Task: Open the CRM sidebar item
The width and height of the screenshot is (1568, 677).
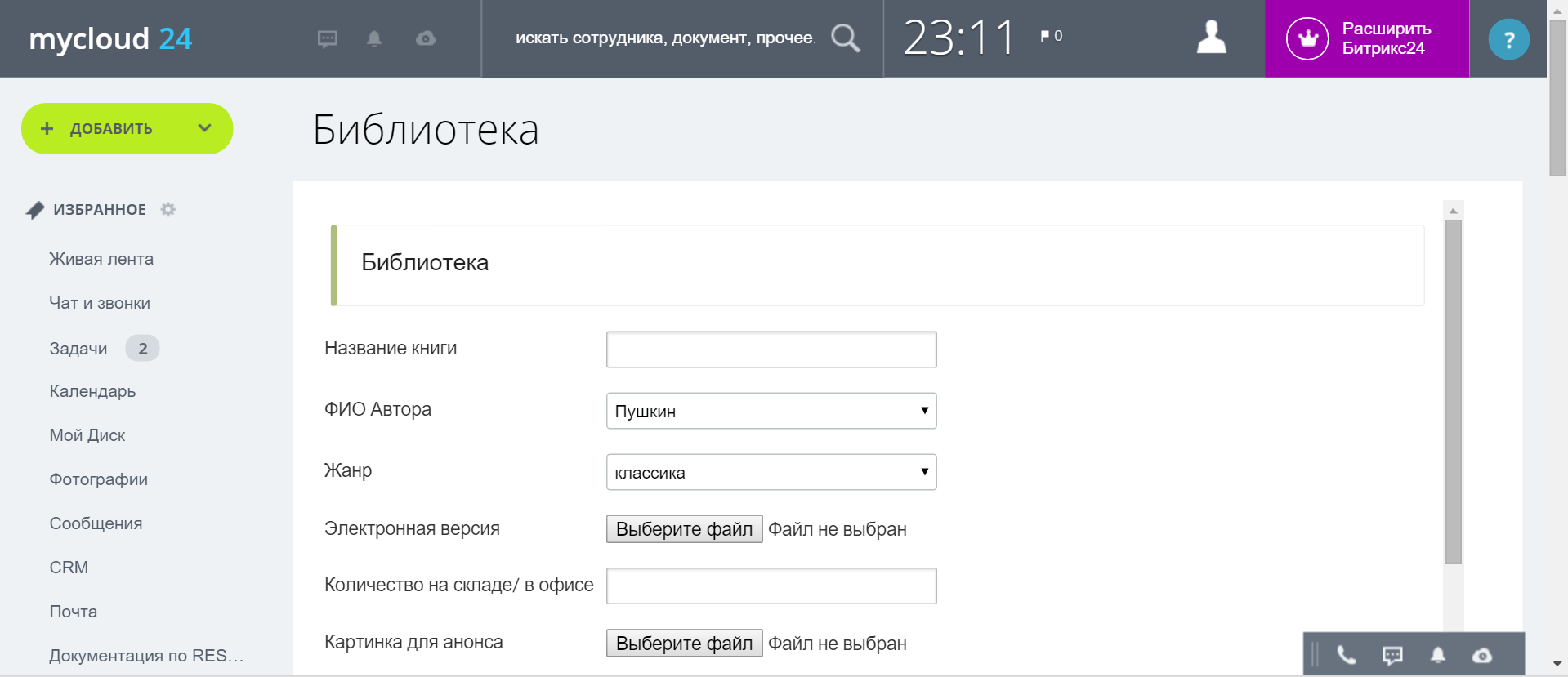Action: pos(69,568)
